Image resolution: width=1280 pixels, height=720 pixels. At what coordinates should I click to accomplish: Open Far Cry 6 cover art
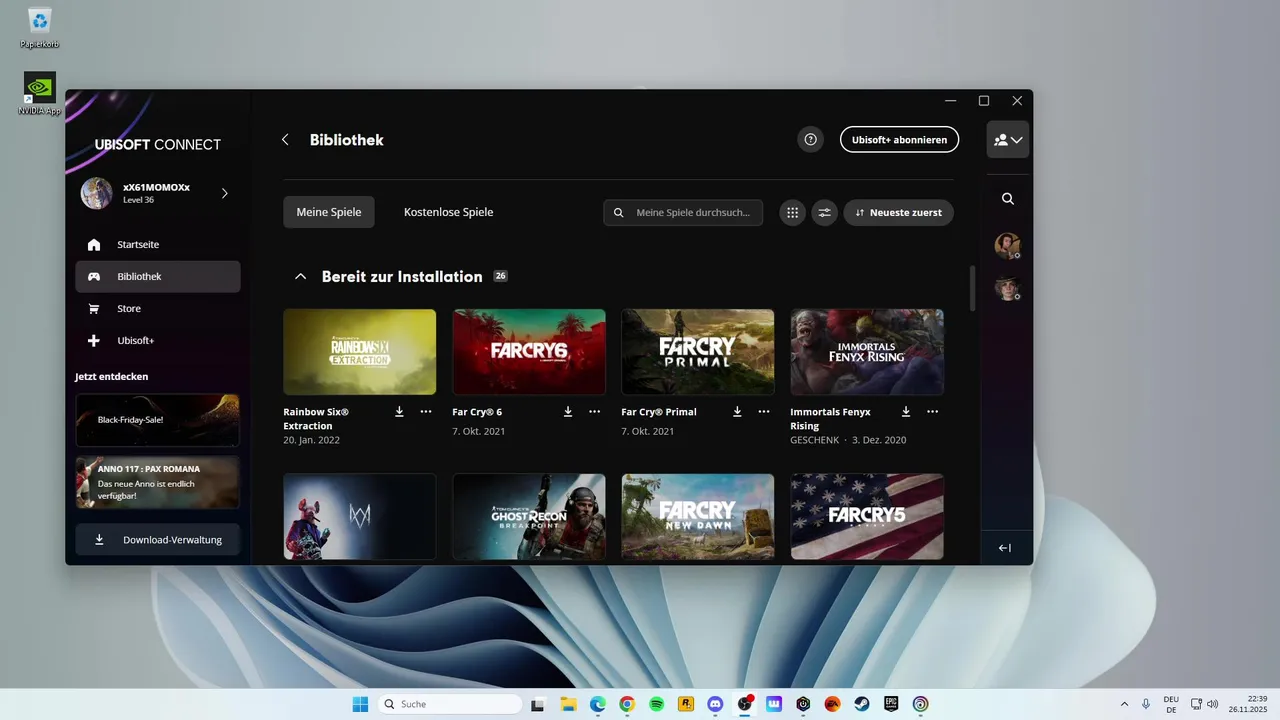pos(529,352)
